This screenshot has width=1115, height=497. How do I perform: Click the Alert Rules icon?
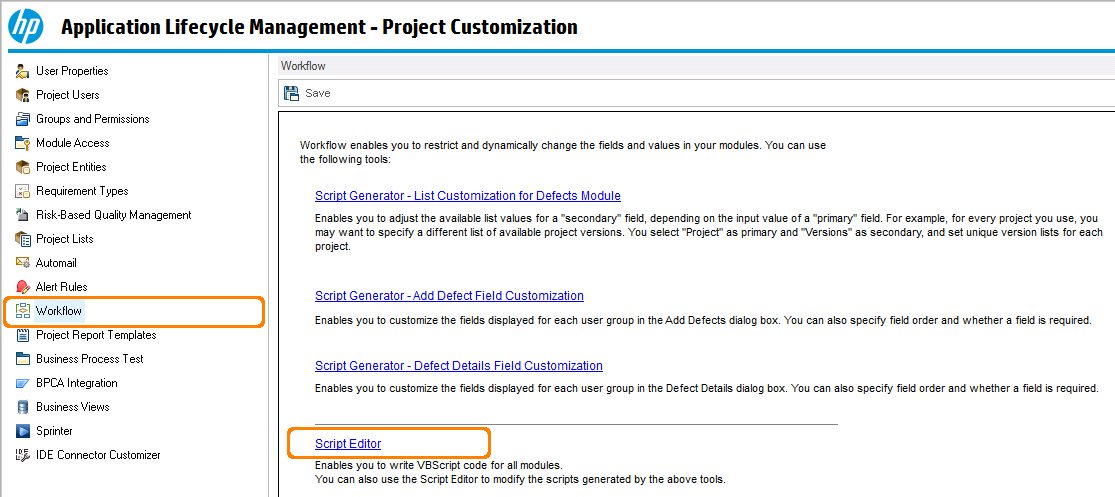(x=23, y=287)
